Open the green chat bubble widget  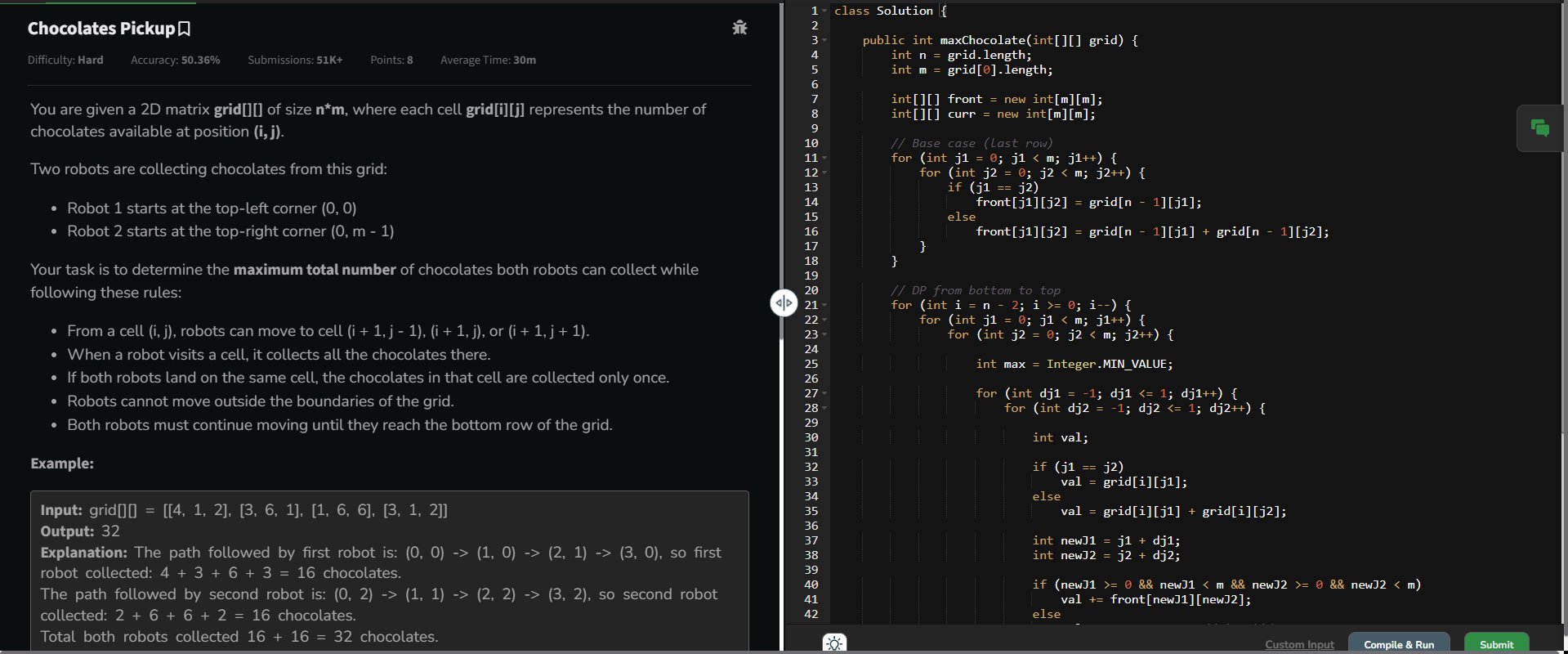[x=1539, y=128]
